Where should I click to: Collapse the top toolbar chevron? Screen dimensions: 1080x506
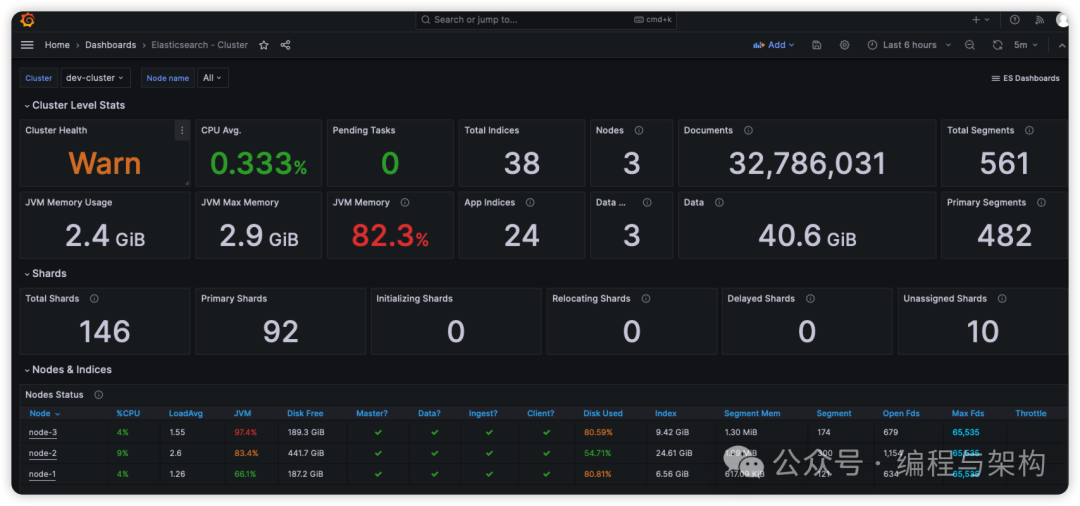[1061, 45]
